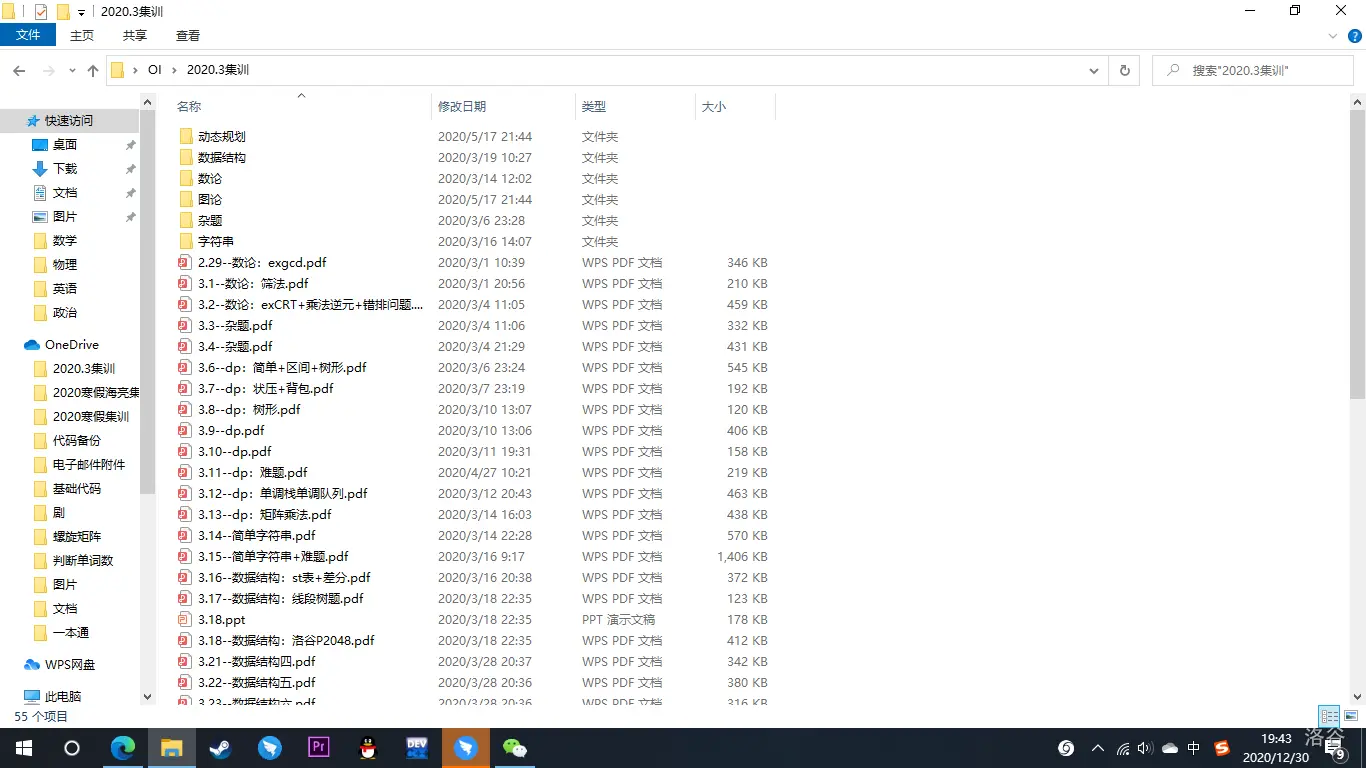Click the Back navigation arrow
The image size is (1366, 768).
19,71
